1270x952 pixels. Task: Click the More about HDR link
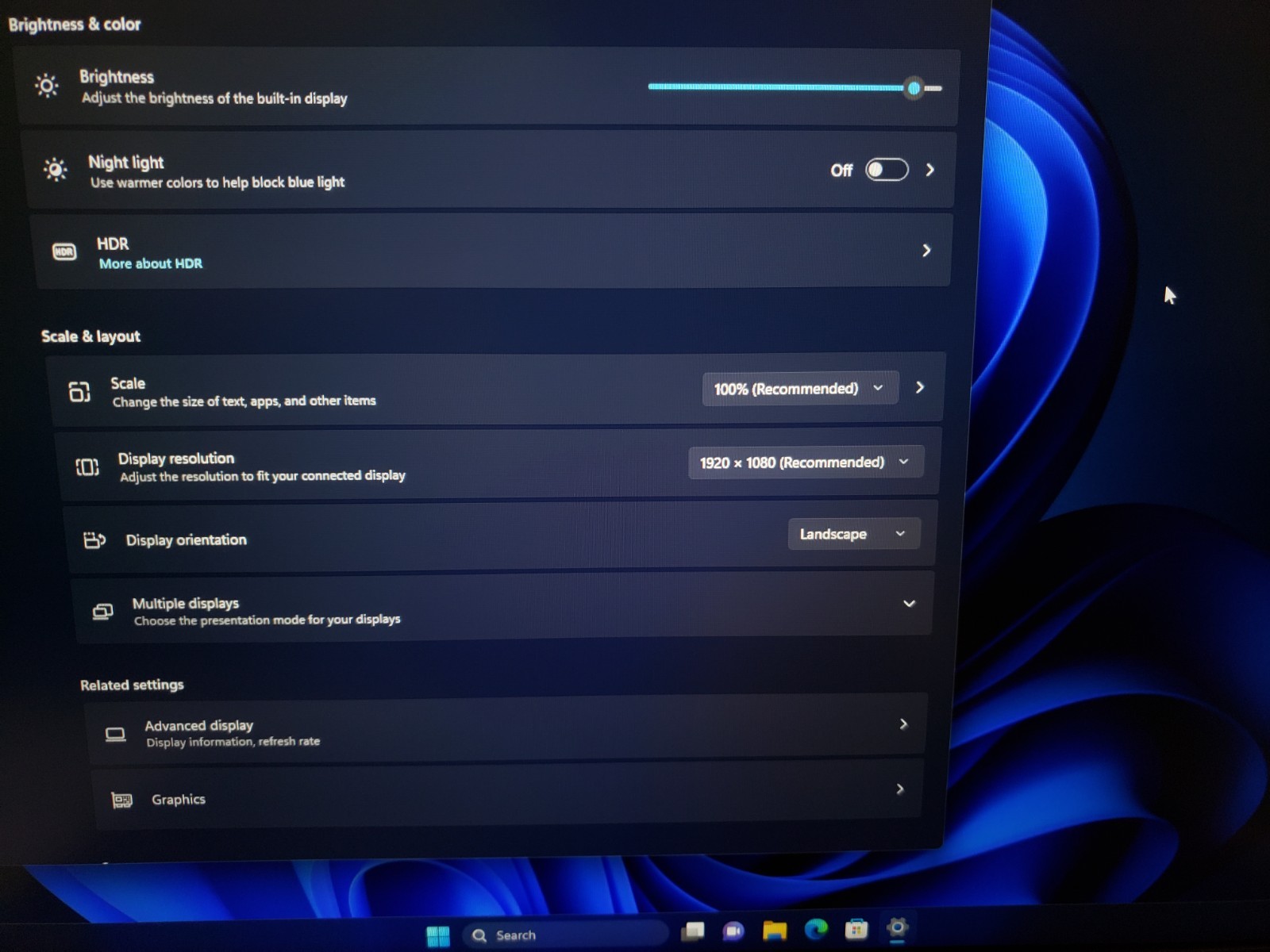coord(151,263)
